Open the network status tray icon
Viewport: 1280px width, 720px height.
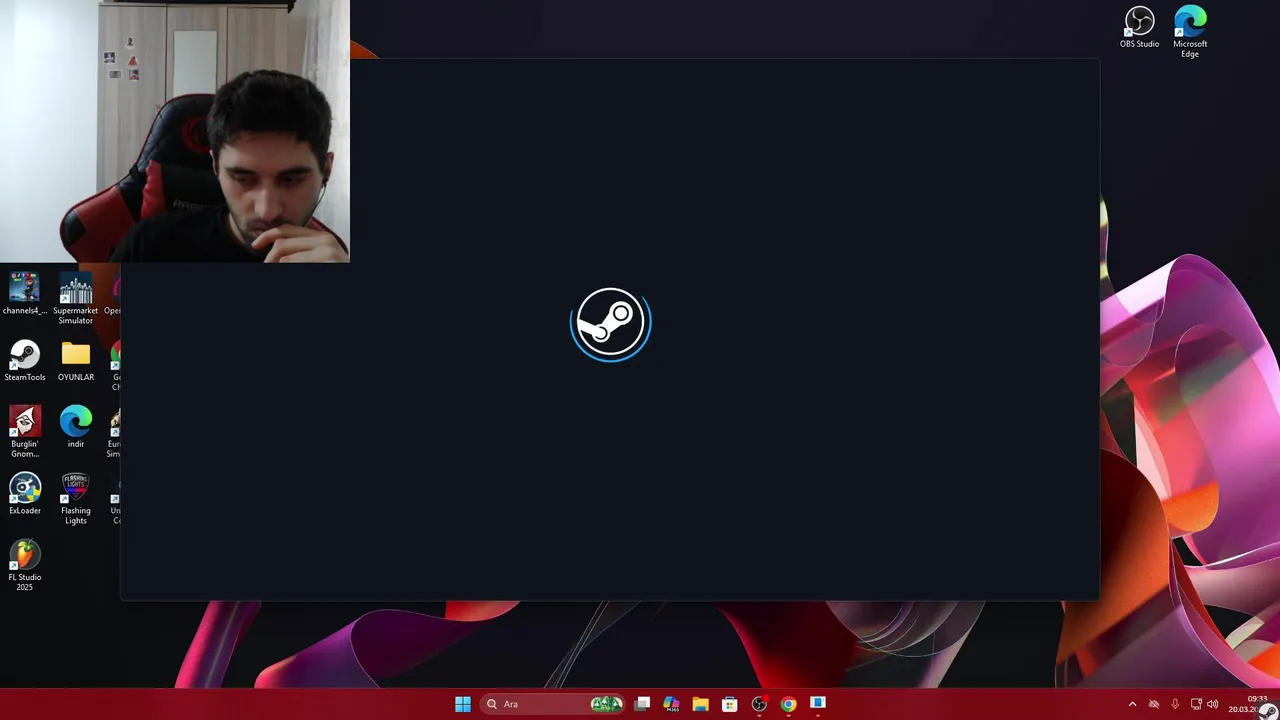click(x=1196, y=704)
